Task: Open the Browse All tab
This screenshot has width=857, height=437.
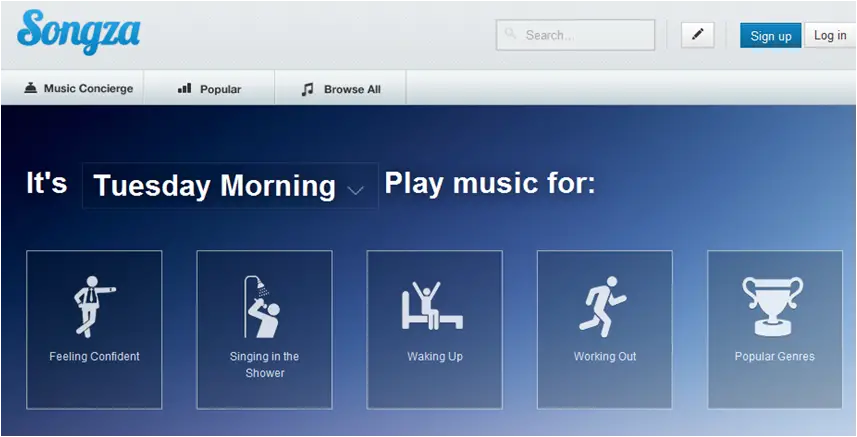Action: tap(341, 87)
